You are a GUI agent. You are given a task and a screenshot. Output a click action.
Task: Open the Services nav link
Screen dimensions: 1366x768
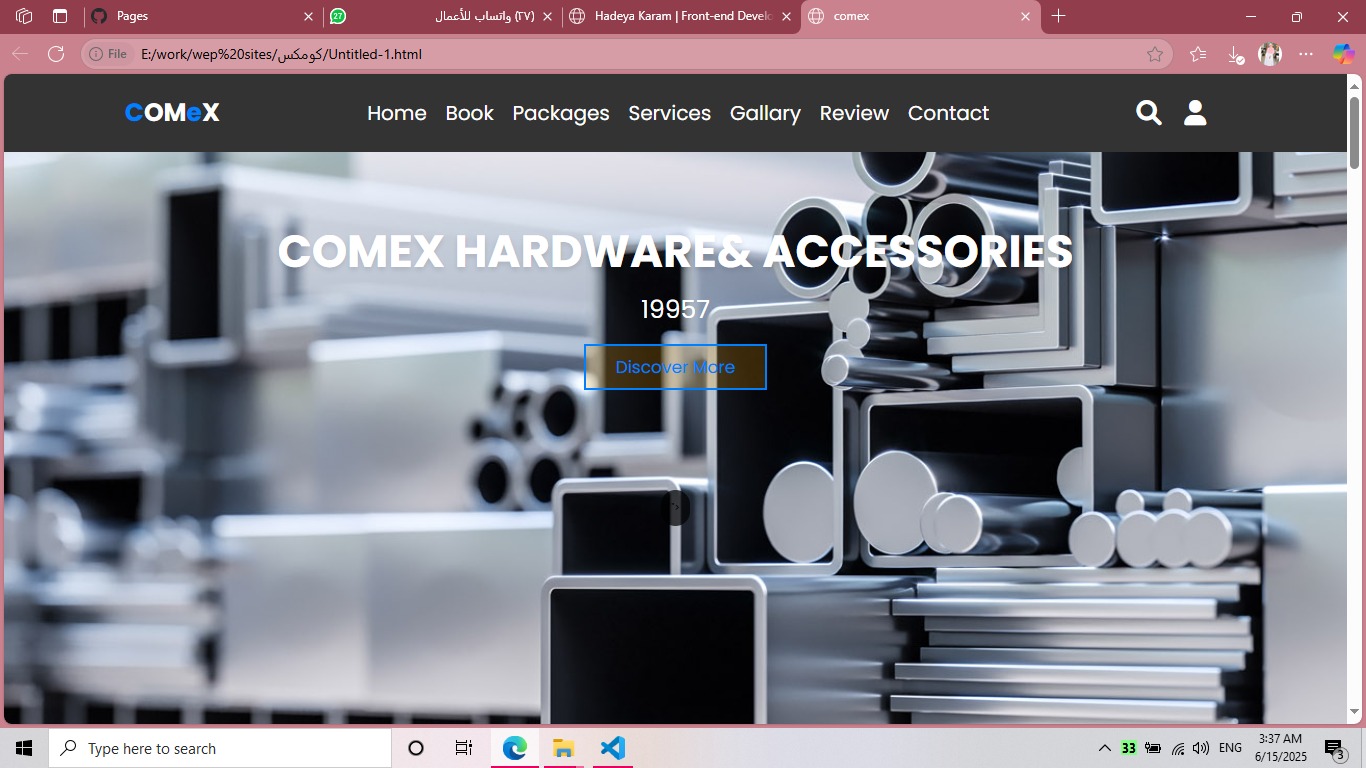pyautogui.click(x=670, y=113)
